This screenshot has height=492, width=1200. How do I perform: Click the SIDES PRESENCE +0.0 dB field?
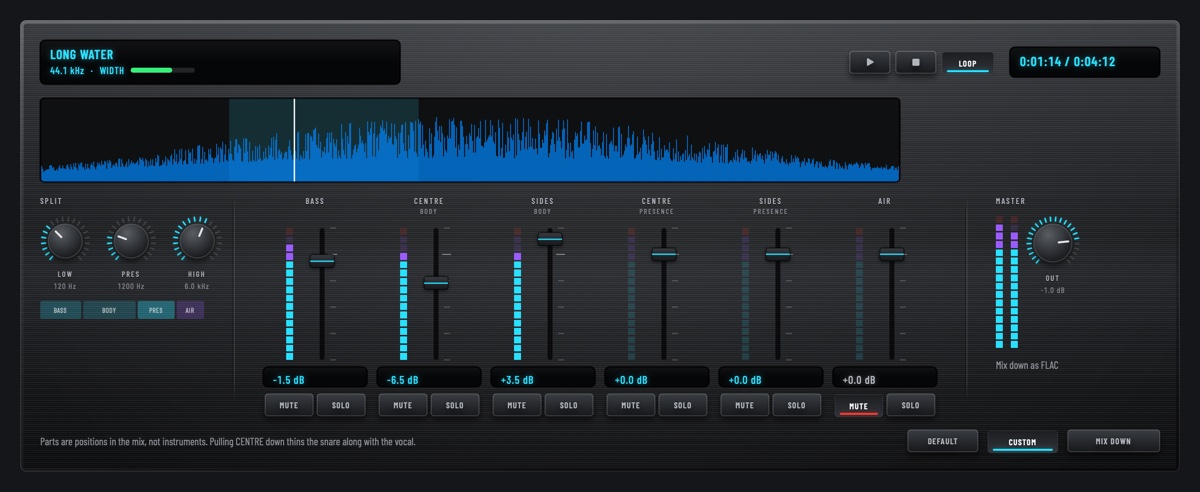pos(771,379)
